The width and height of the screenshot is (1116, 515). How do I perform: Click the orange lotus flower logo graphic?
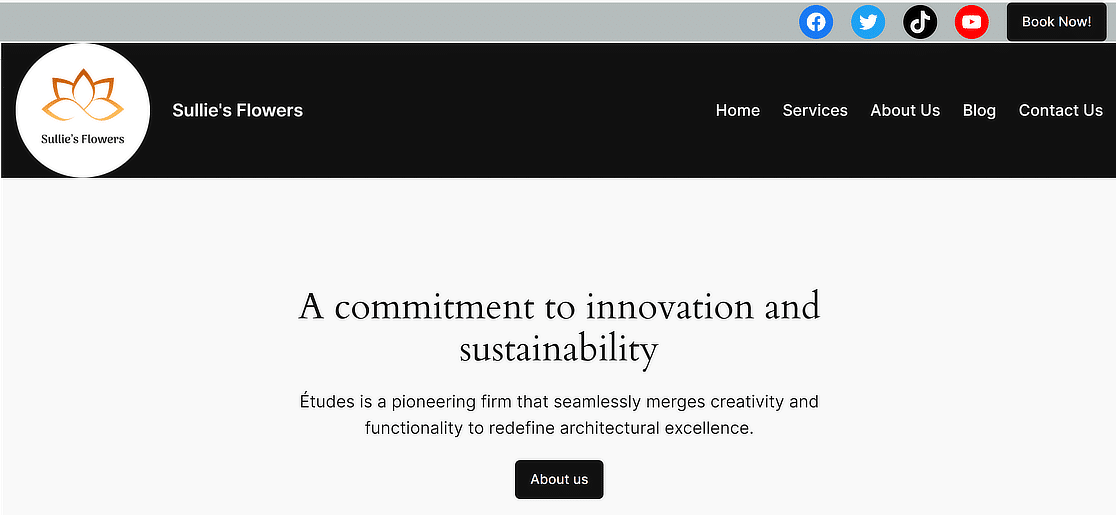click(x=83, y=98)
